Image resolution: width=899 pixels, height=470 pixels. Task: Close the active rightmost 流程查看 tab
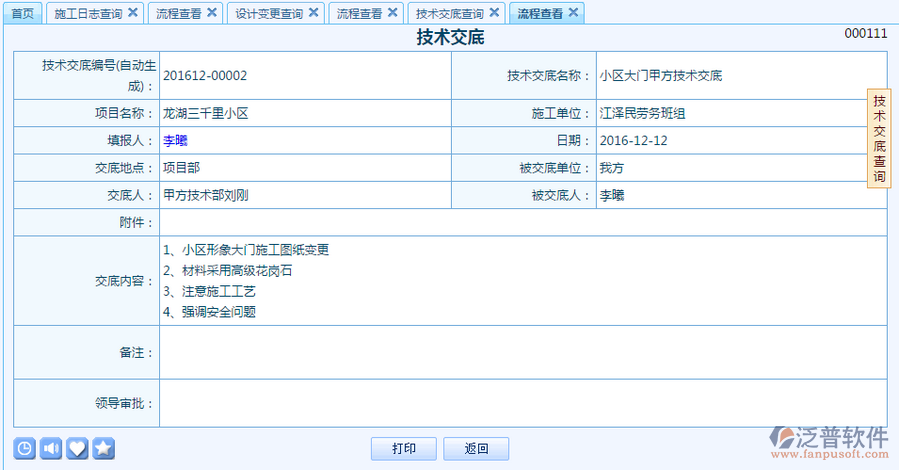(572, 13)
